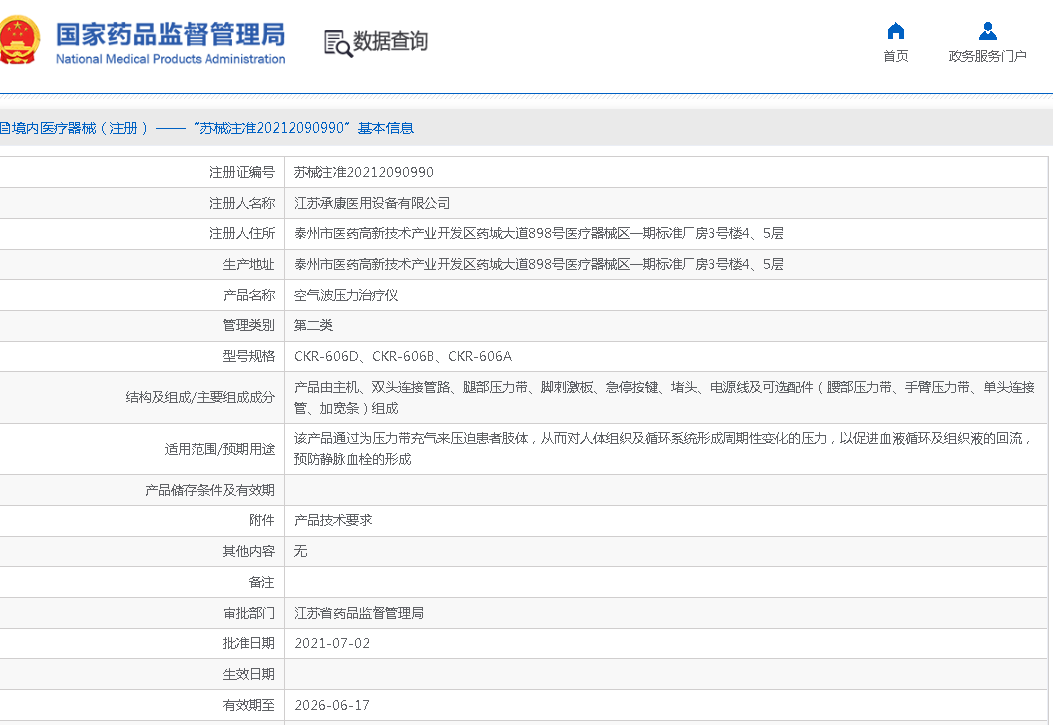The image size is (1053, 725).
Task: Click the 数据查询 magnifier document icon
Action: pos(338,42)
